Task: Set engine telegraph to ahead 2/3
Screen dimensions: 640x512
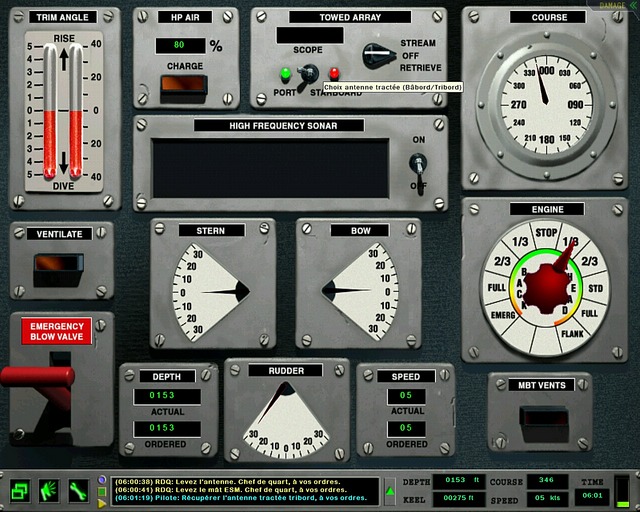Action: 589,261
